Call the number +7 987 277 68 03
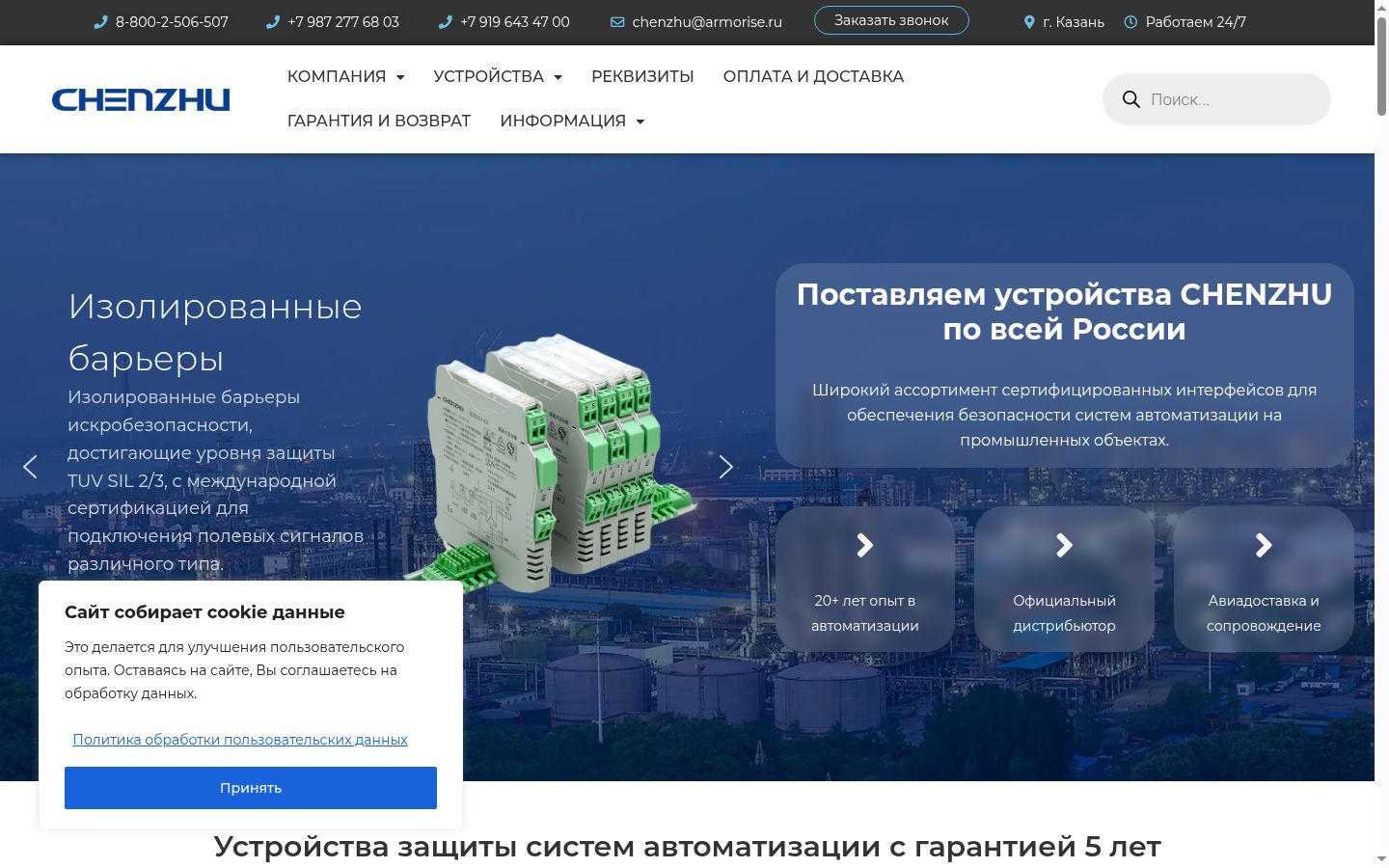1389x868 pixels. point(343,22)
